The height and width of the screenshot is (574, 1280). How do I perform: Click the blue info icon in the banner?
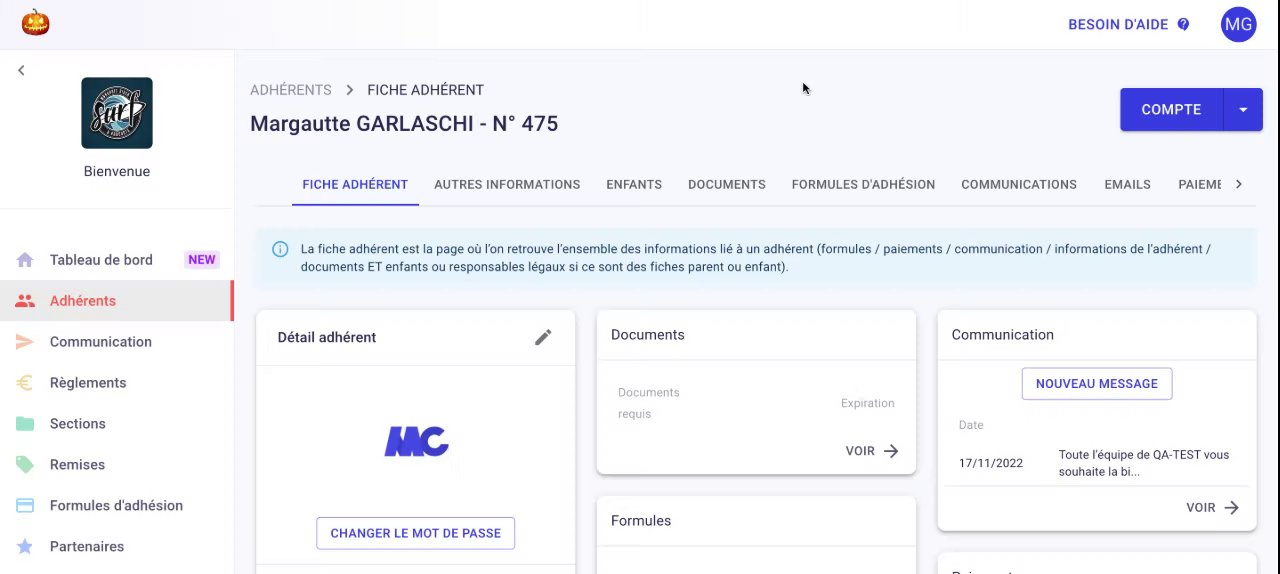tap(281, 249)
